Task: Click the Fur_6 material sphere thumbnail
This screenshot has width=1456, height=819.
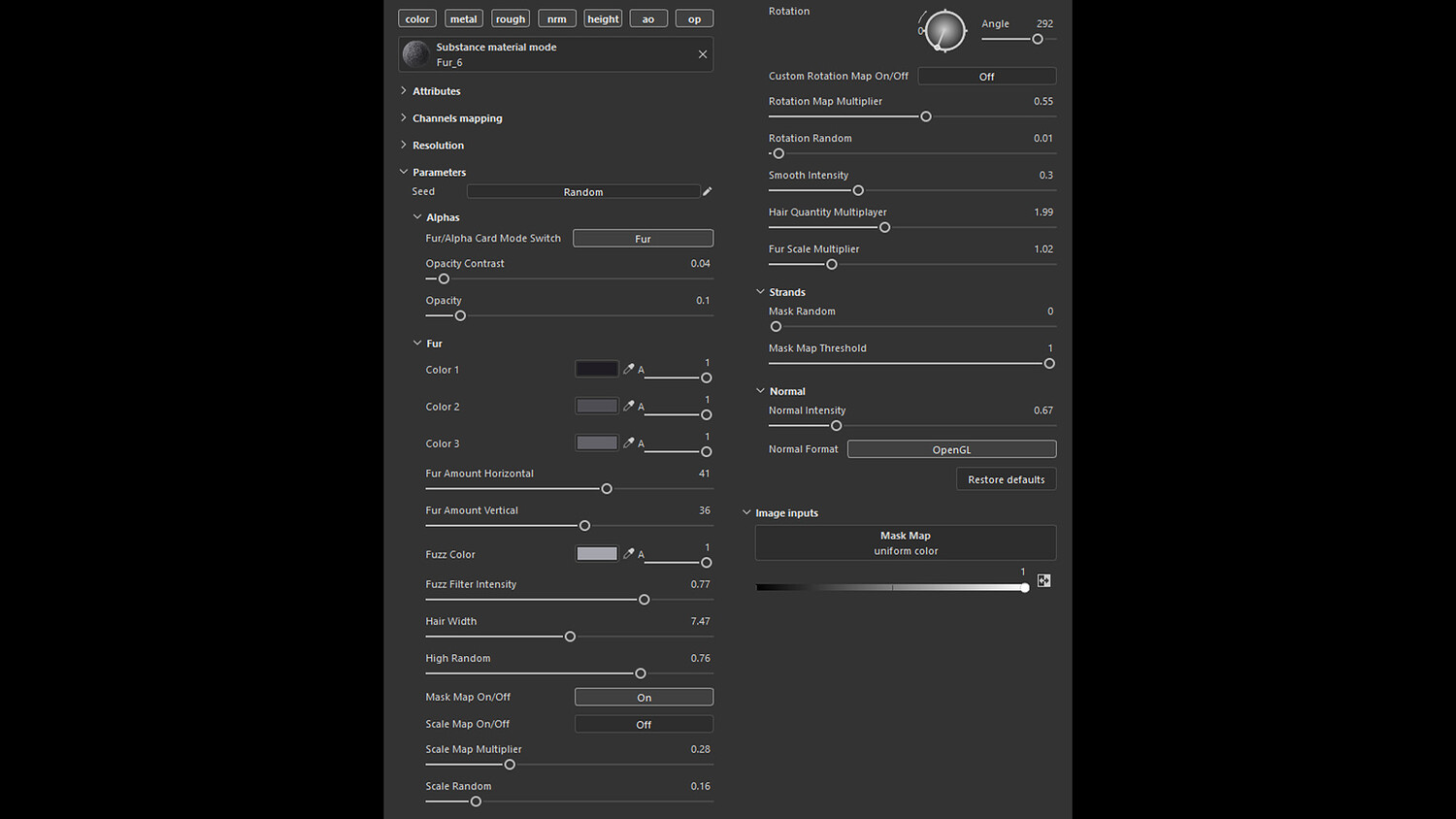Action: (x=416, y=54)
